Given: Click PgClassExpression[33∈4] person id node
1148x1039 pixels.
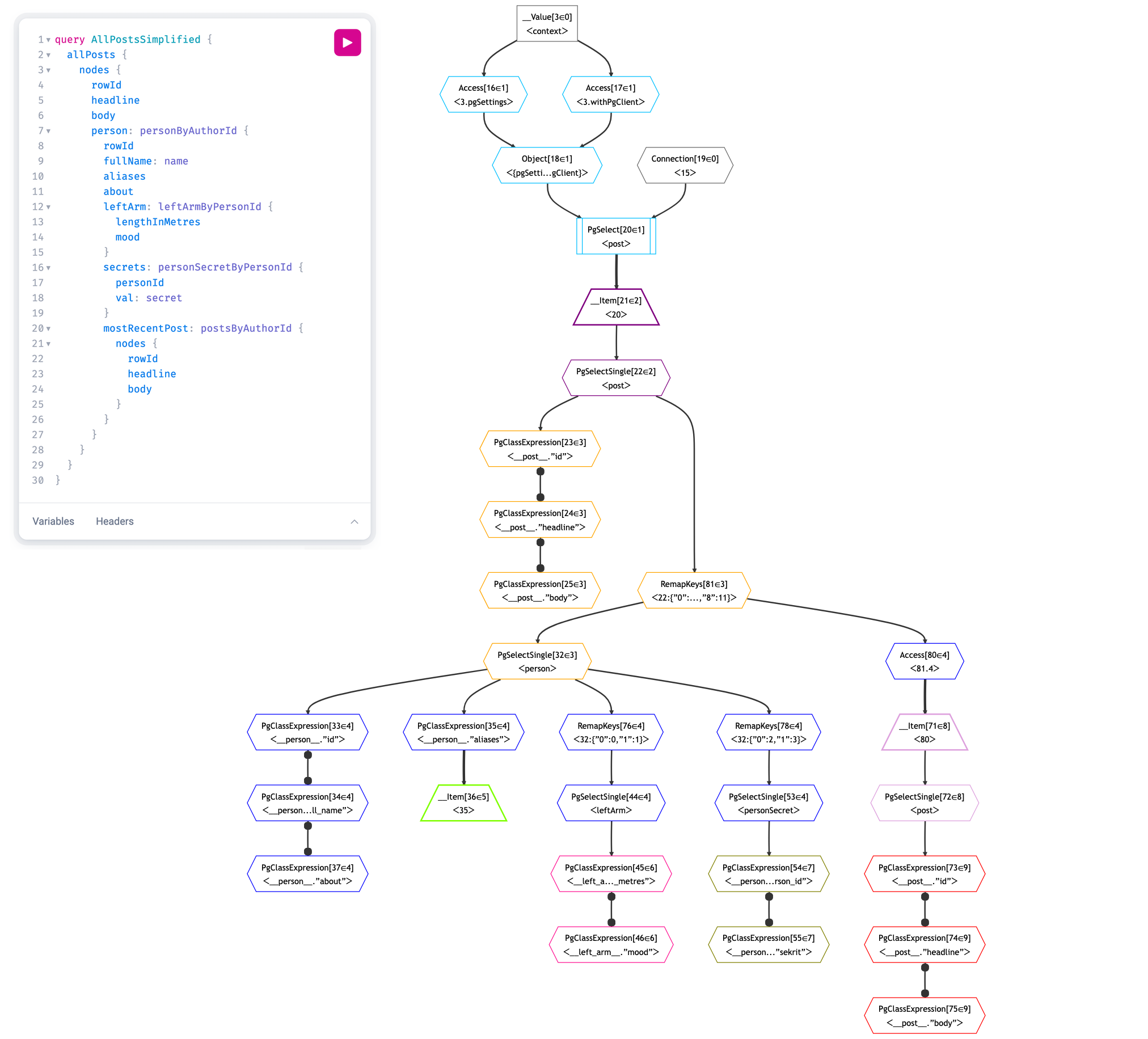Looking at the screenshot, I should click(307, 732).
